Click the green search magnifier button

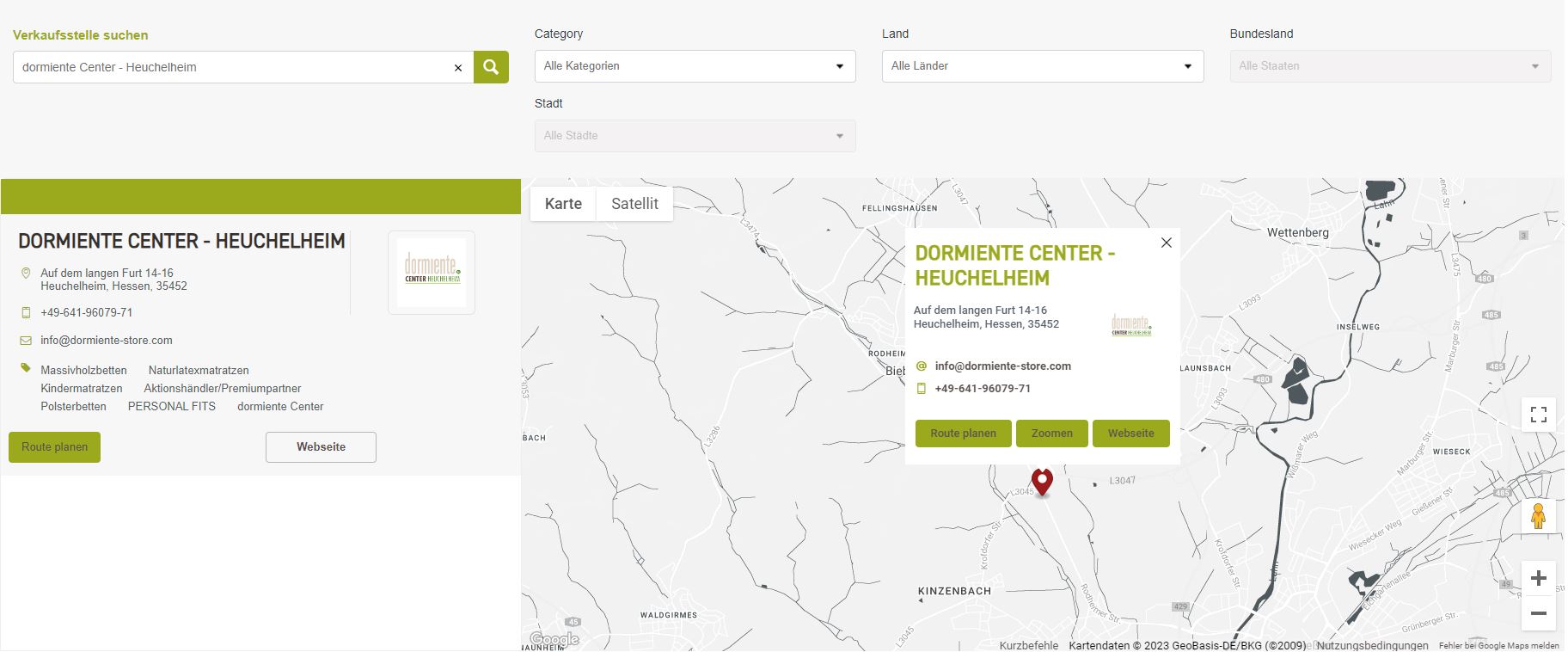pos(491,67)
